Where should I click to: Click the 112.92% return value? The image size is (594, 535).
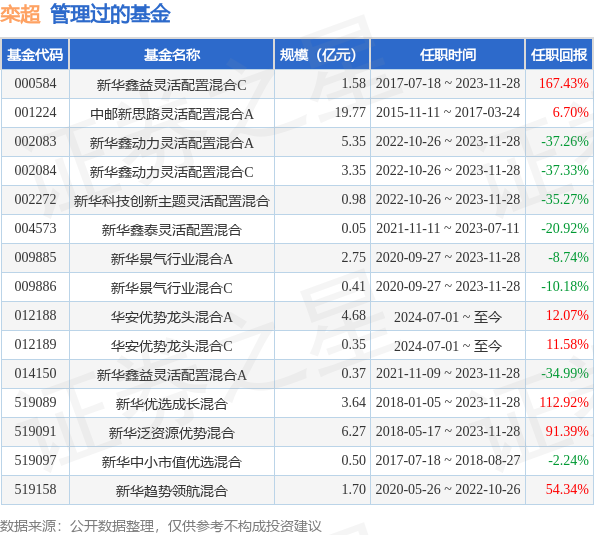click(564, 402)
